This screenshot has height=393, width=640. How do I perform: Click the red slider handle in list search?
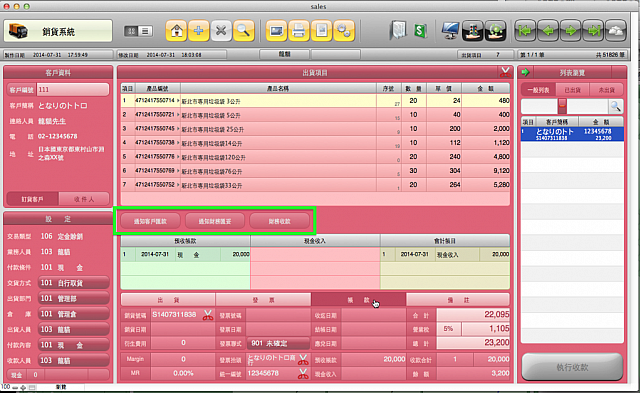(562, 106)
